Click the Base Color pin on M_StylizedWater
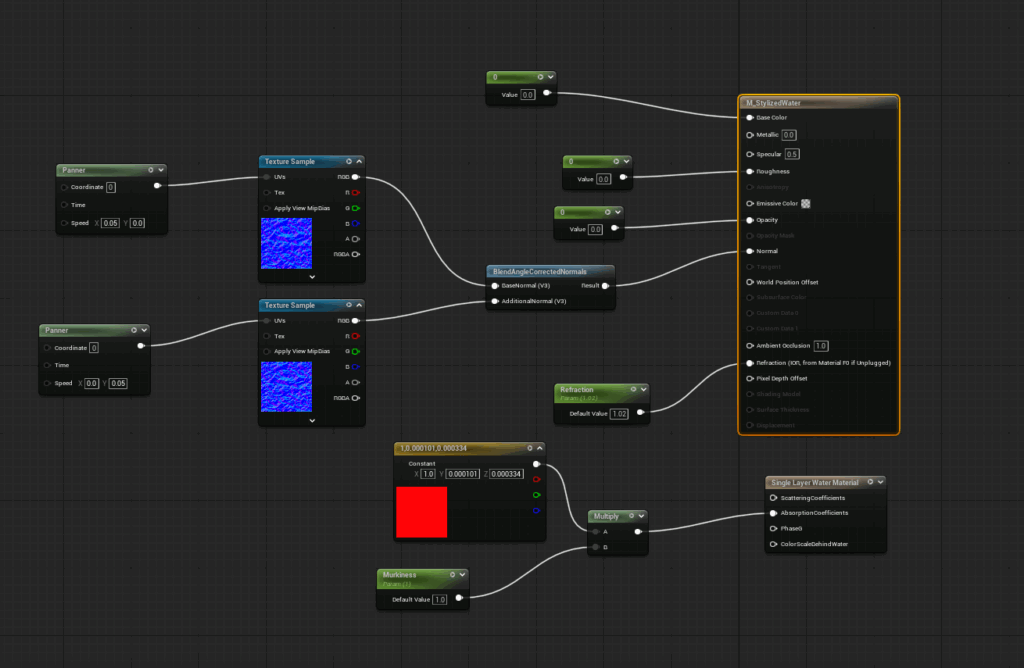The width and height of the screenshot is (1024, 668). coord(750,117)
